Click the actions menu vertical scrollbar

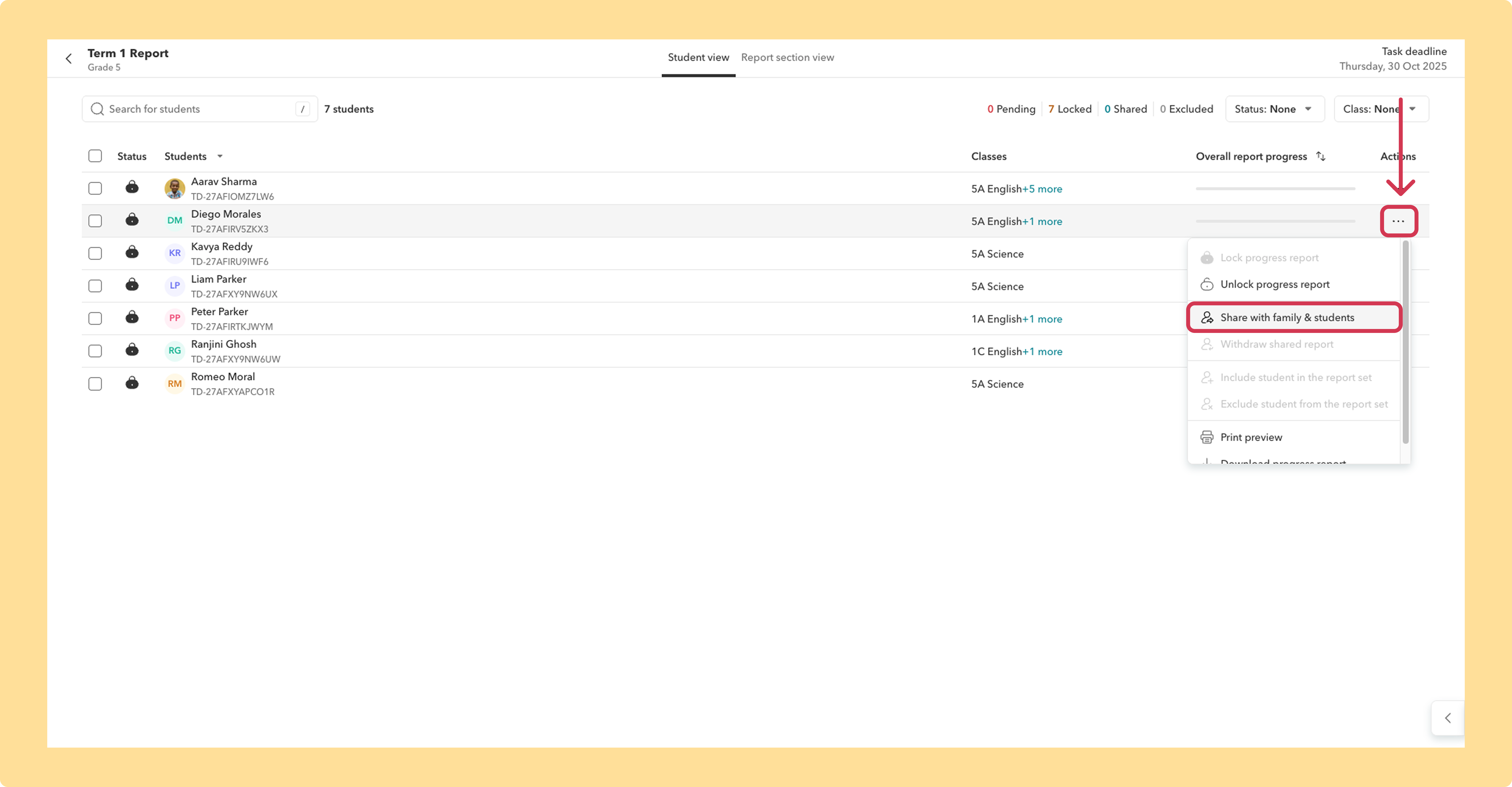1405,342
